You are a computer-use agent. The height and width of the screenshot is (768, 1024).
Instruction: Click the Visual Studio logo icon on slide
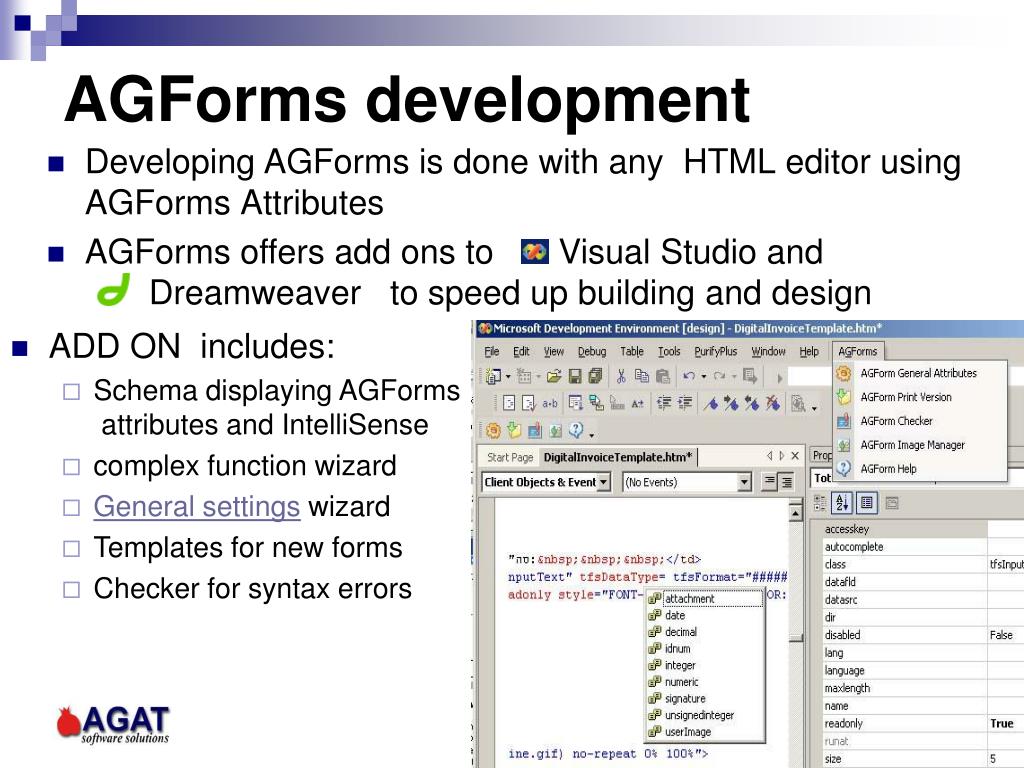click(x=535, y=252)
